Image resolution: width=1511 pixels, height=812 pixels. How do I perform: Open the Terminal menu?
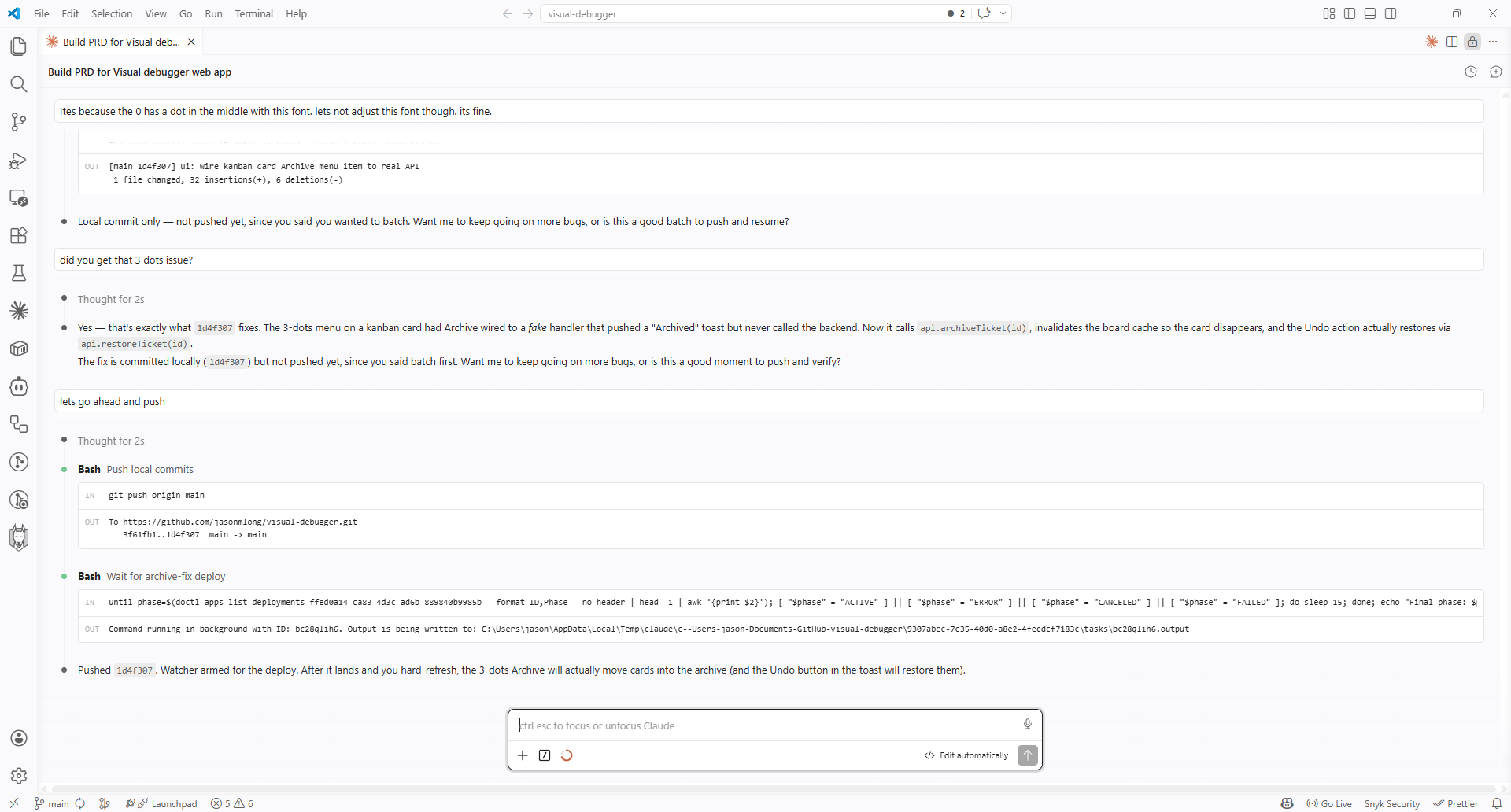(x=254, y=13)
